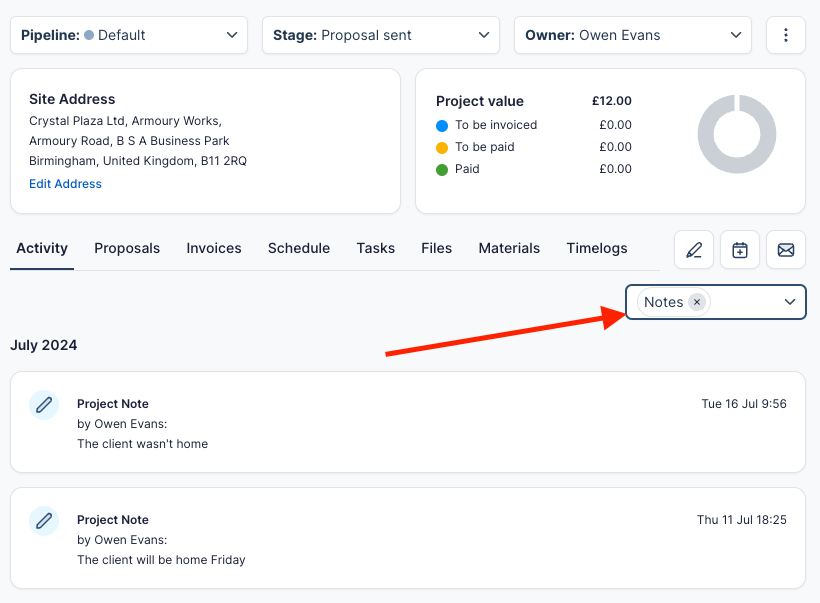Open the Schedule tab
Image resolution: width=820 pixels, height=603 pixels.
coord(299,248)
